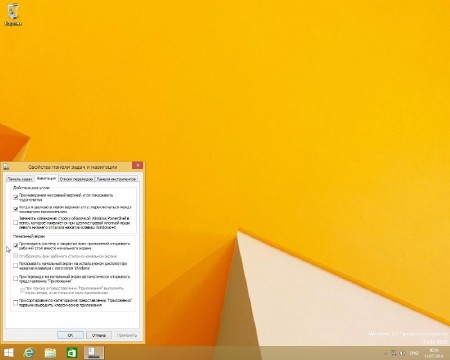Viewport: 450px width, 360px height.
Task: Show hidden tray icons arrow
Action: [386, 353]
